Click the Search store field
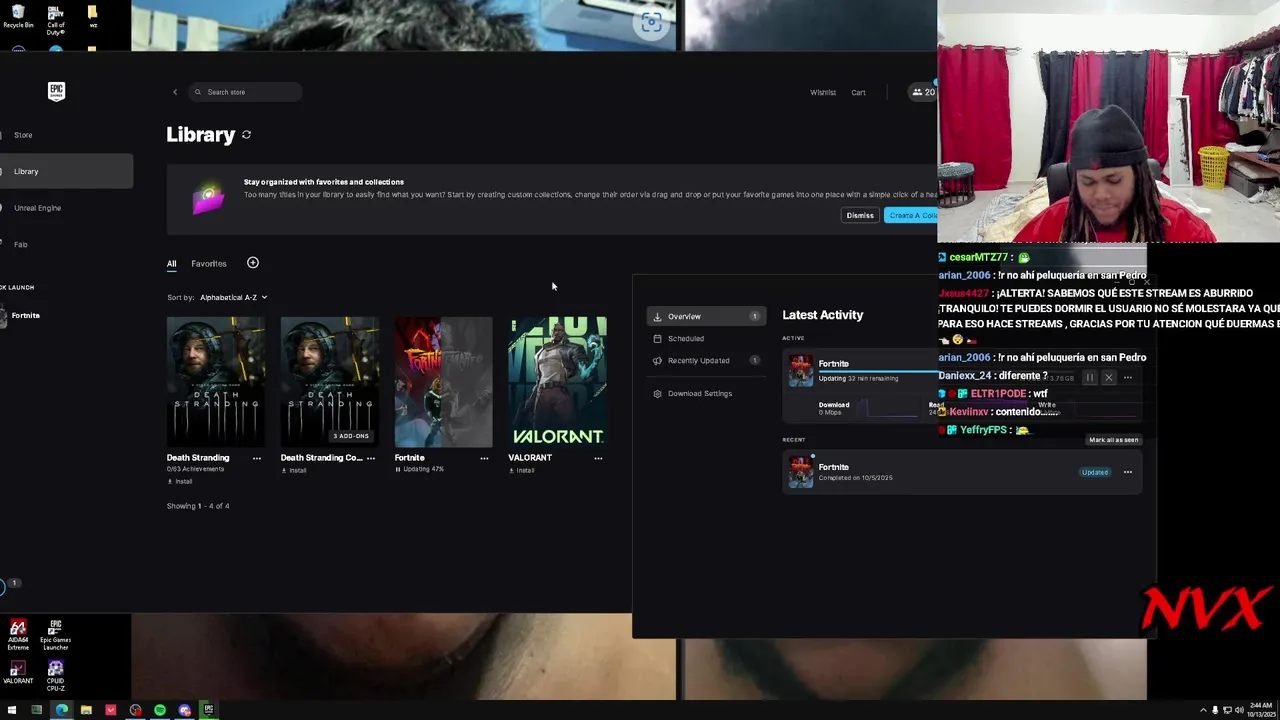The image size is (1280, 720). (x=245, y=92)
